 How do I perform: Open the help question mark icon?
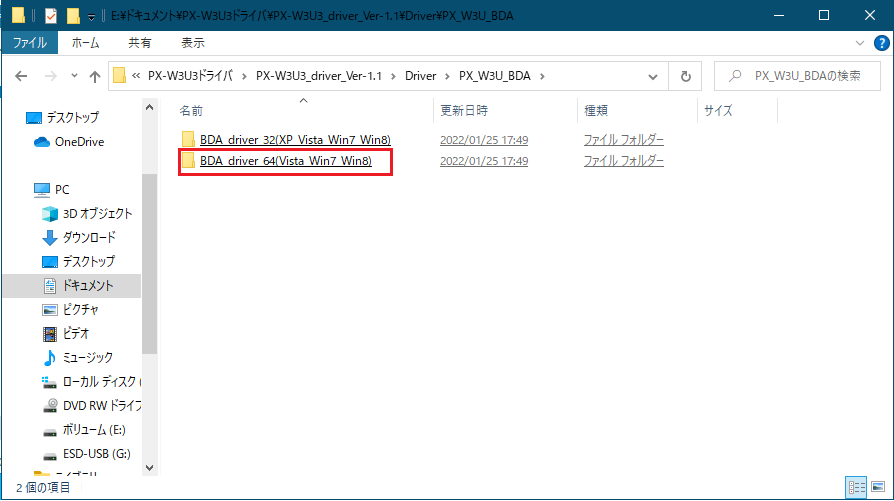(x=879, y=44)
